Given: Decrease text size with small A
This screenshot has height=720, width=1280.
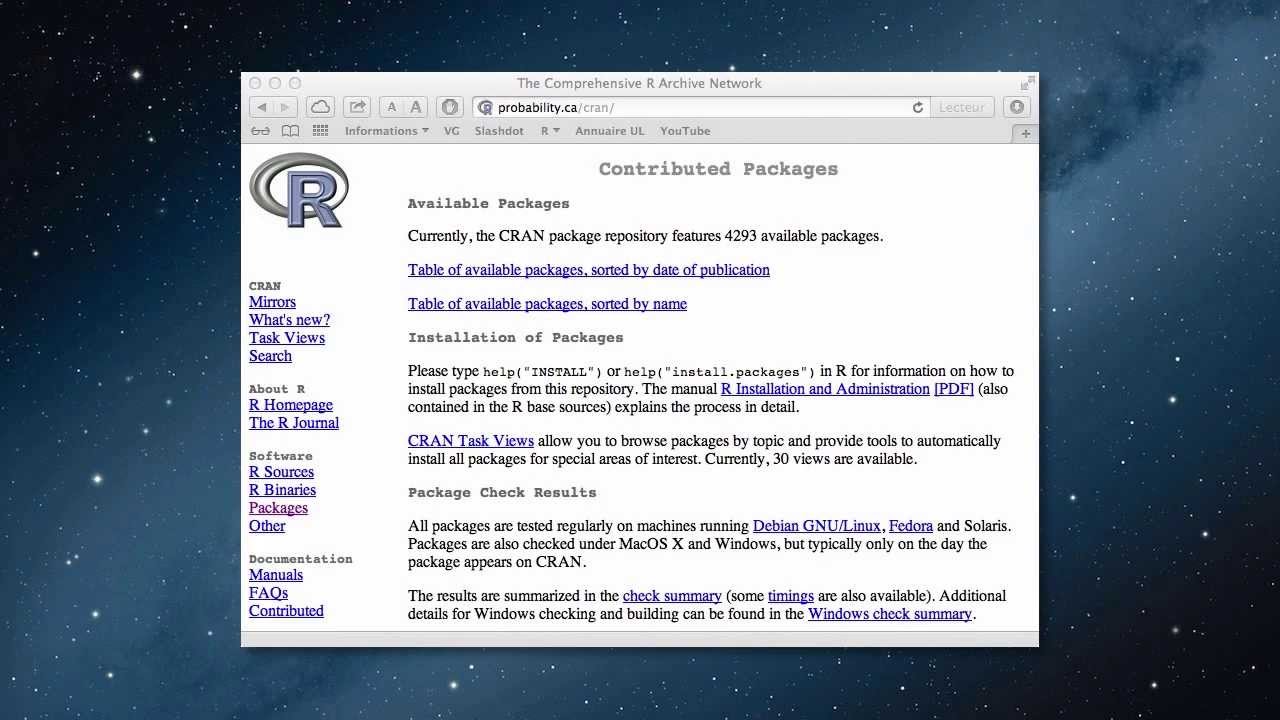Looking at the screenshot, I should tap(392, 107).
